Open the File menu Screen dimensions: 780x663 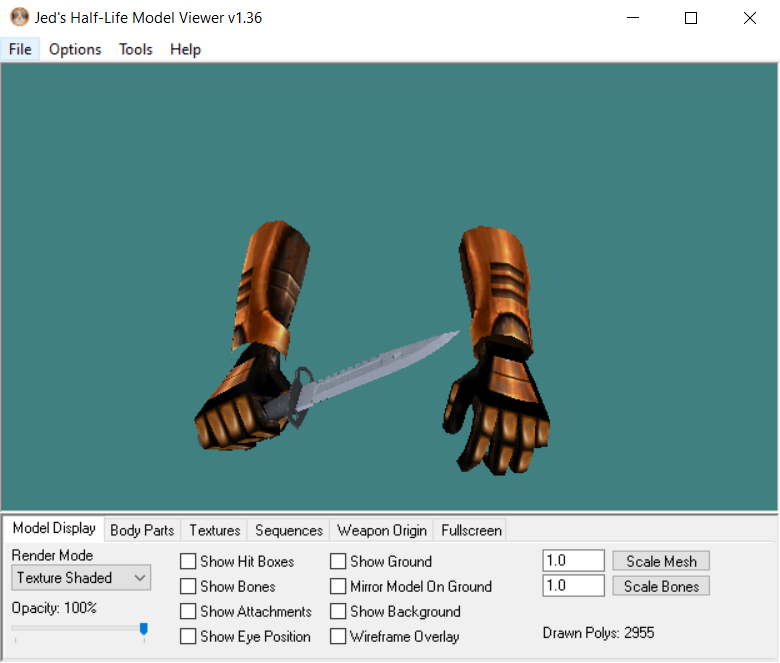pos(20,49)
